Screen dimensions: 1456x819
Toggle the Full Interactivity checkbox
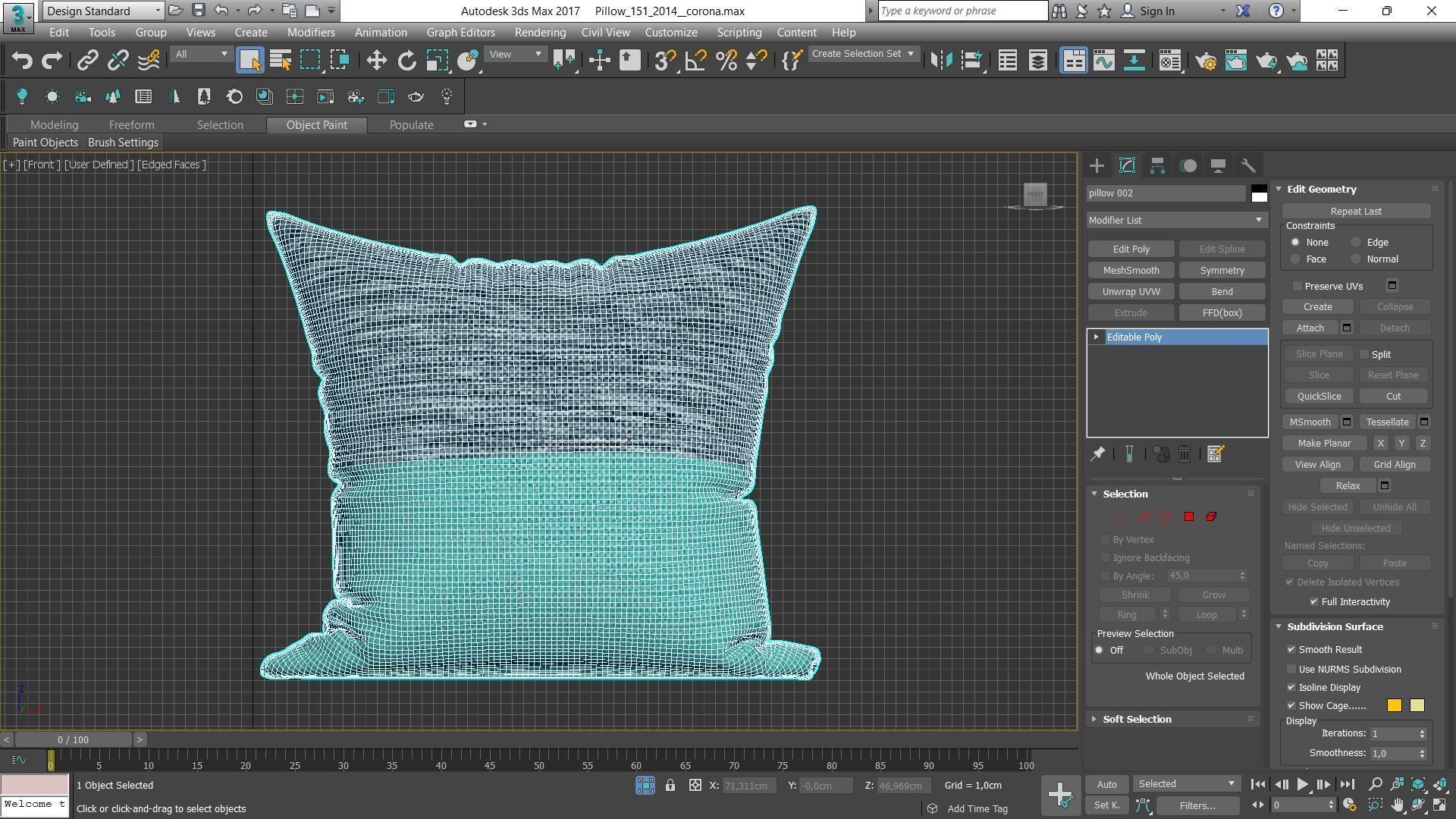click(1314, 602)
